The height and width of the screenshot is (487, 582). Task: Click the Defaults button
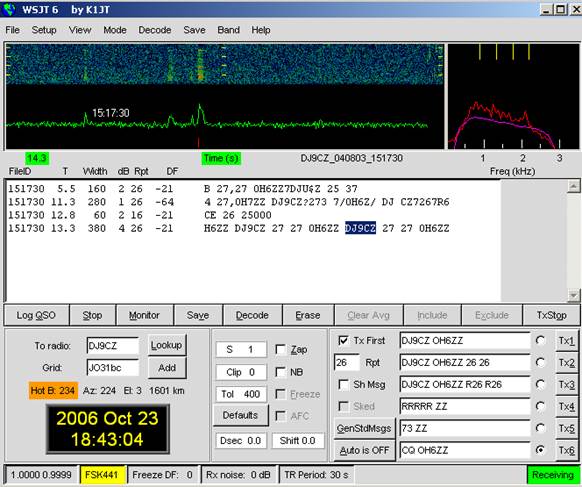tap(240, 415)
